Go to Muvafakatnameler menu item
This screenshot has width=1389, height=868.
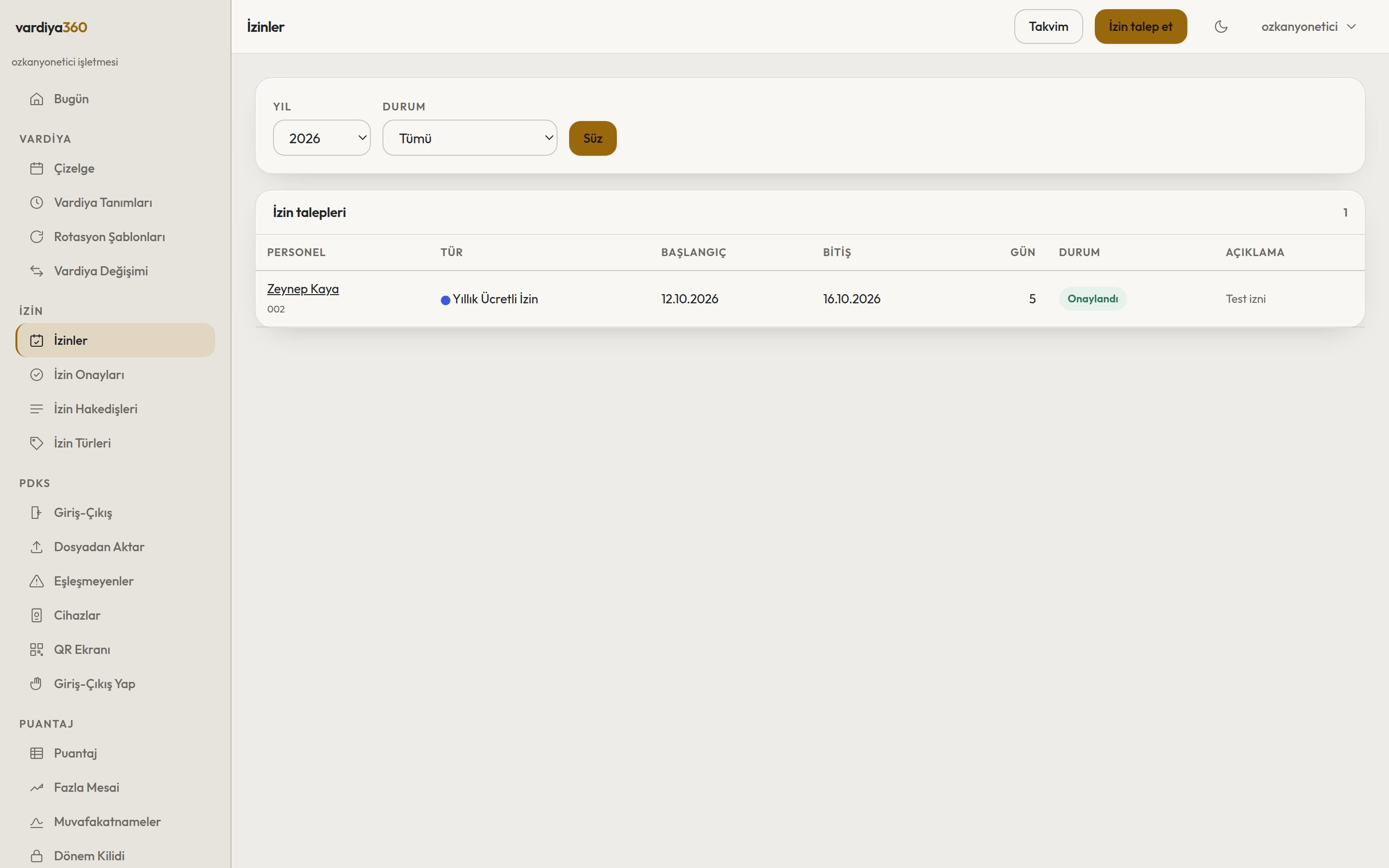pos(115,822)
